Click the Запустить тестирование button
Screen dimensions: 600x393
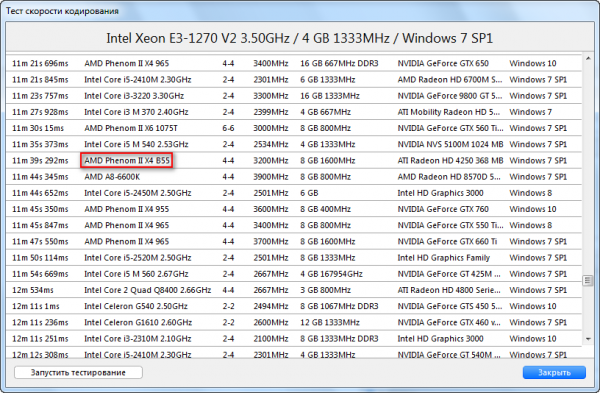pyautogui.click(x=78, y=372)
